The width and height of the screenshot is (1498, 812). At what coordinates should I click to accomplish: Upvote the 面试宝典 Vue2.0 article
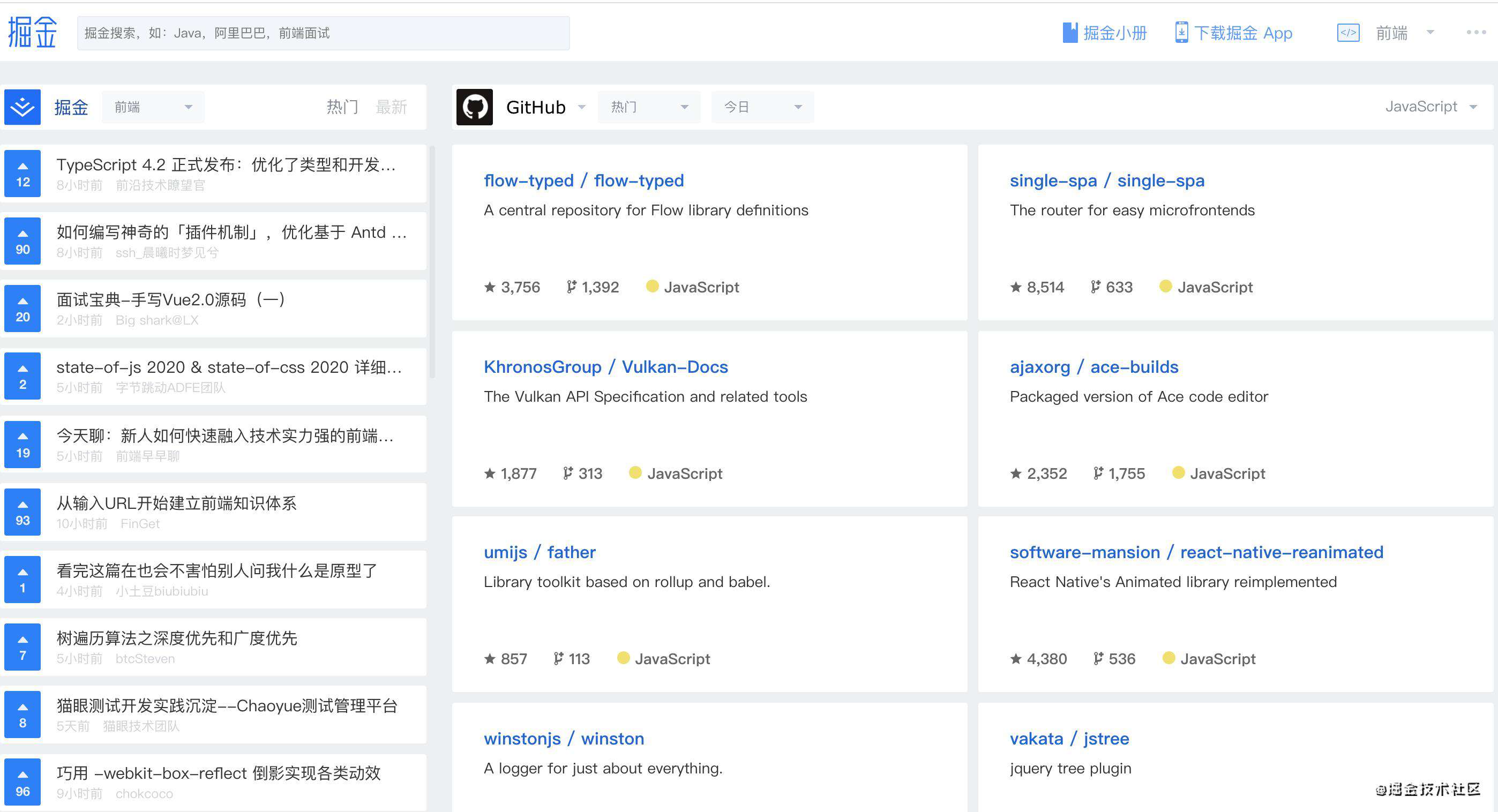pos(22,308)
